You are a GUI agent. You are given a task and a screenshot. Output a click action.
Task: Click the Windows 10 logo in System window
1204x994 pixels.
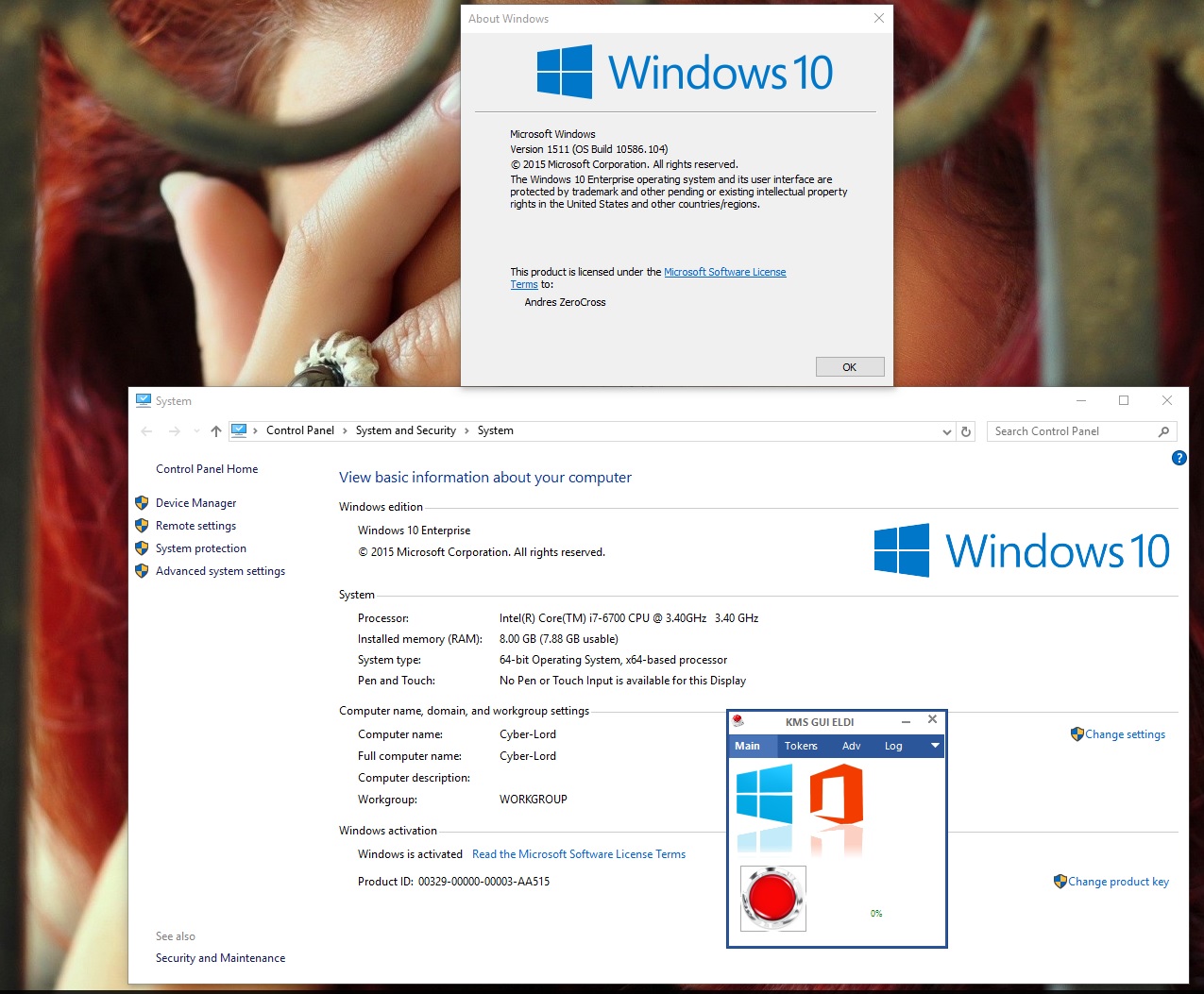pos(1022,550)
